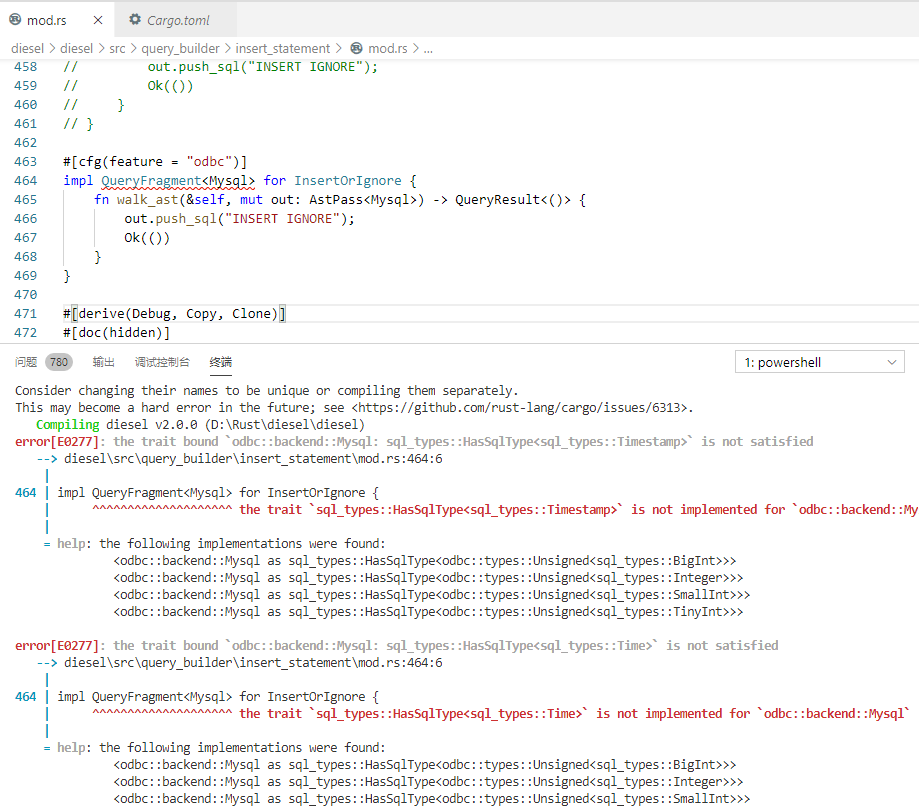Click 'Ok(())' on line 467
This screenshot has width=919, height=809.
[147, 238]
